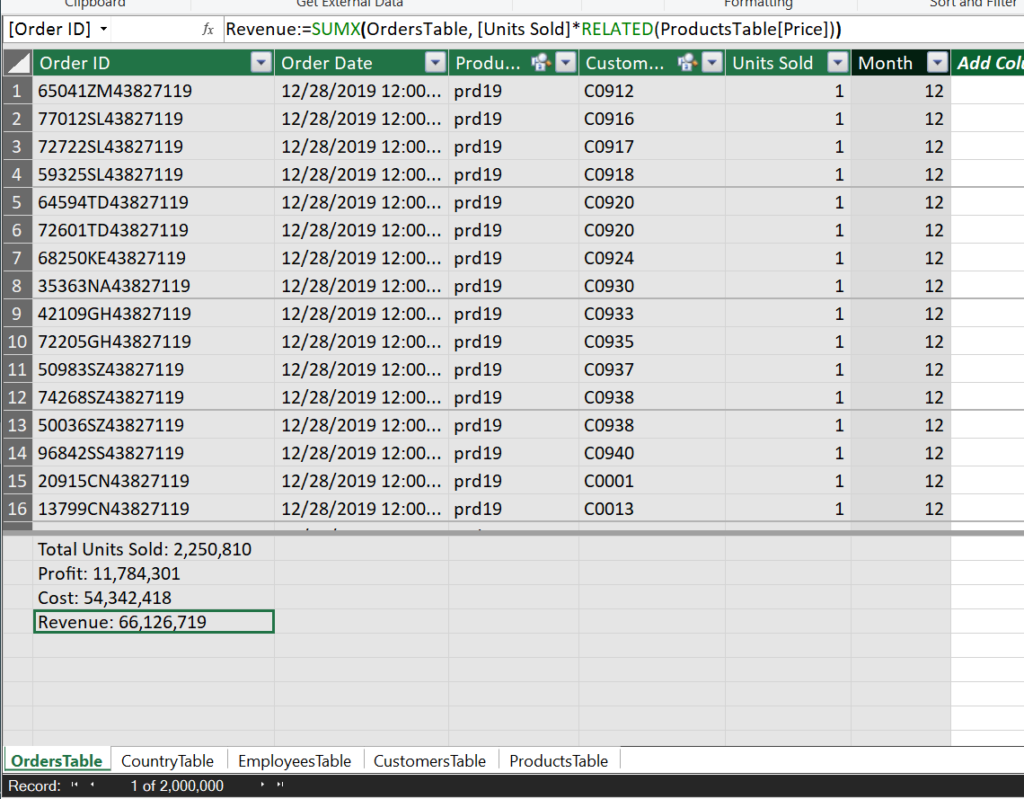Select row 5 by its row number
This screenshot has height=799, width=1024.
point(17,202)
